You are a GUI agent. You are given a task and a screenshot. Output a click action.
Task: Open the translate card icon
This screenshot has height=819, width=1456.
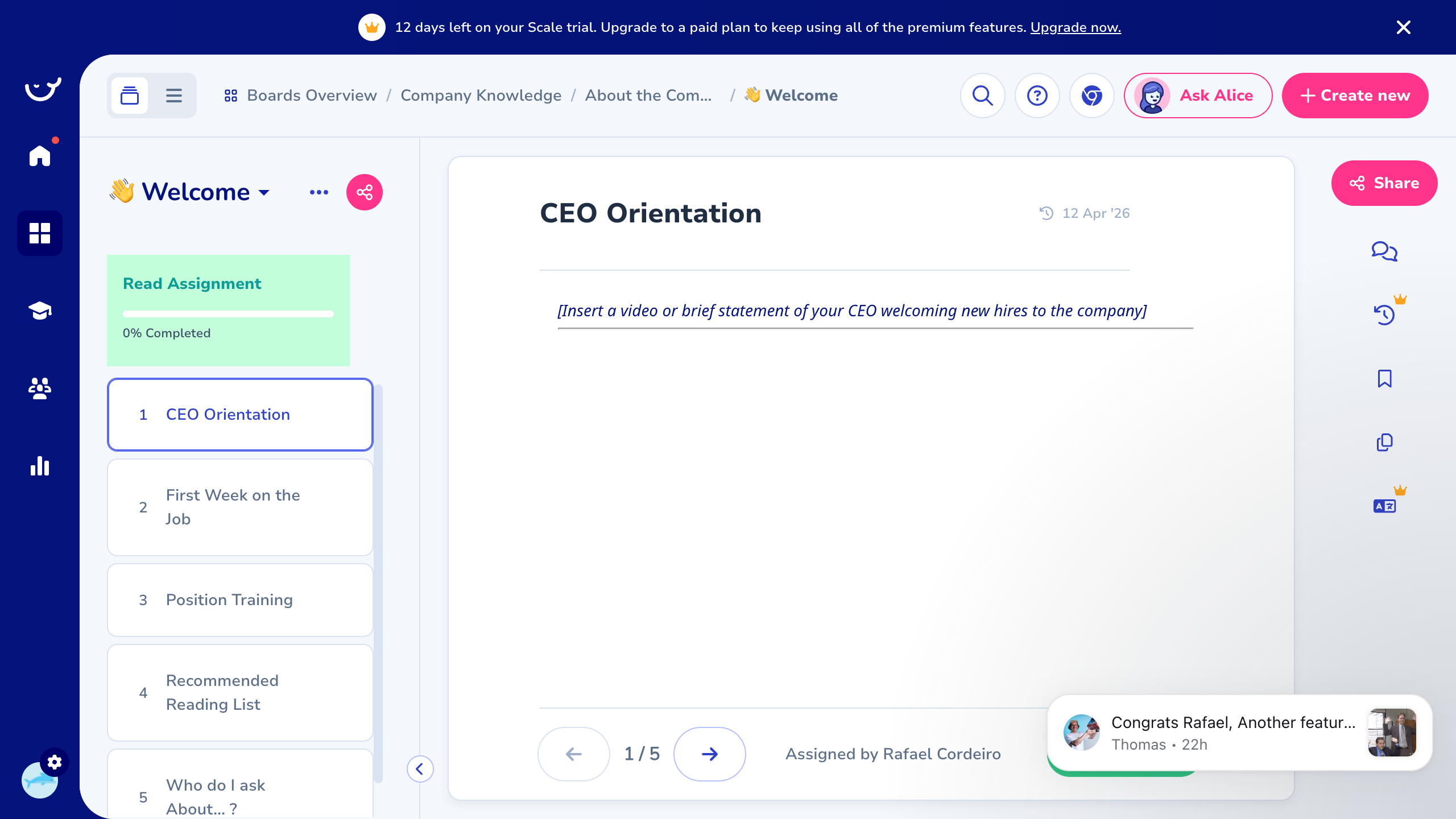click(x=1384, y=506)
